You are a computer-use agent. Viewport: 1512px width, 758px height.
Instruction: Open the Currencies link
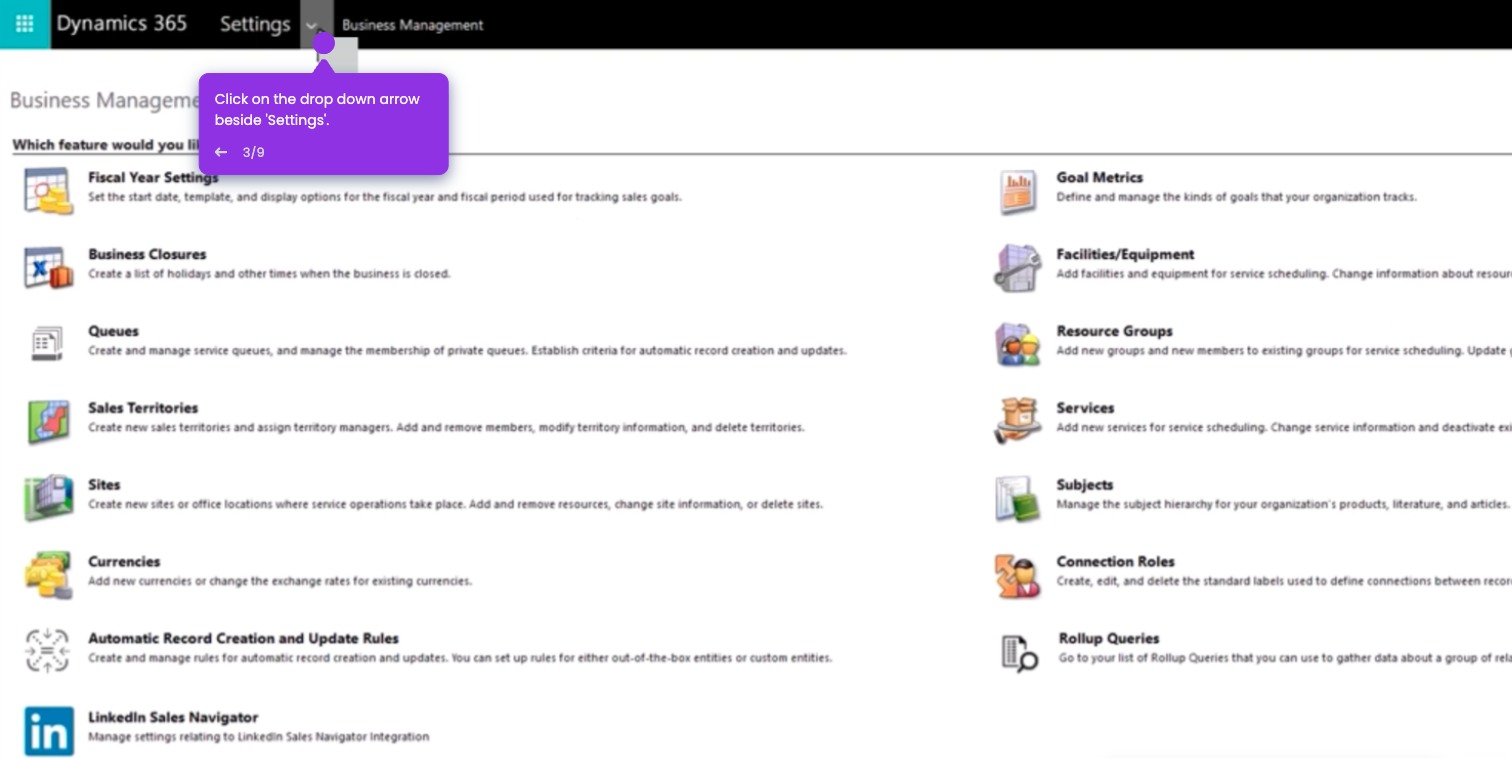(x=124, y=562)
